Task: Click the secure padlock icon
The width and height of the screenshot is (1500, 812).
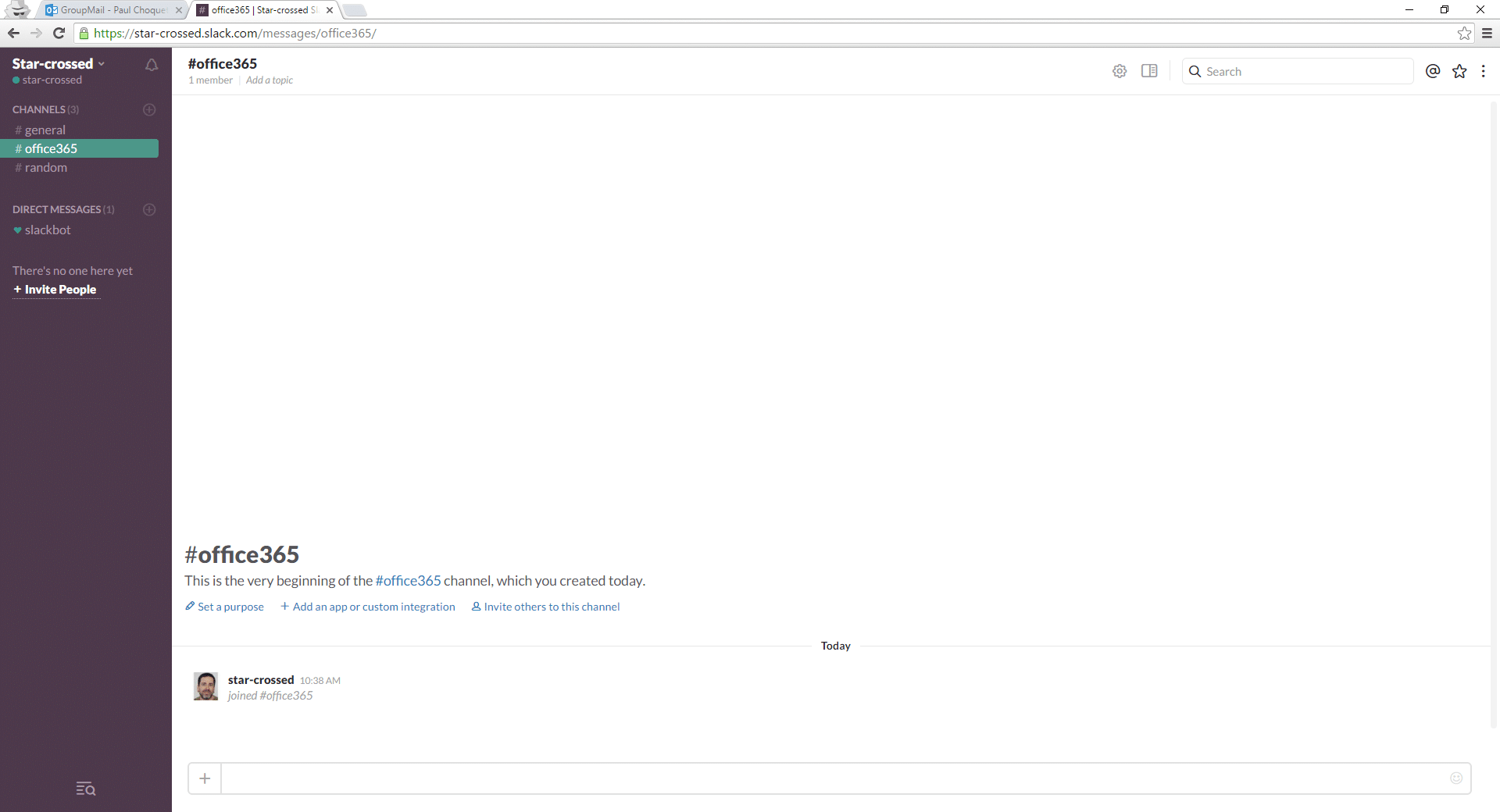Action: [x=84, y=33]
